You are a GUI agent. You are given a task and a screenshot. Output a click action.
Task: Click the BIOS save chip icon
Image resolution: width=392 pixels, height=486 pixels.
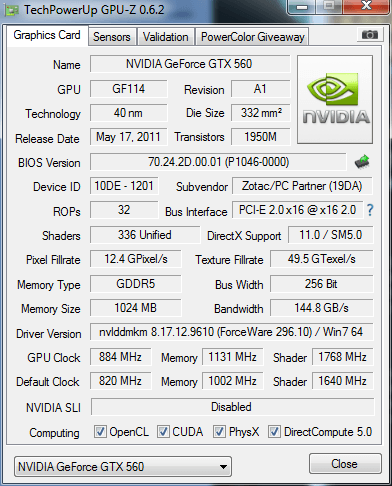362,162
